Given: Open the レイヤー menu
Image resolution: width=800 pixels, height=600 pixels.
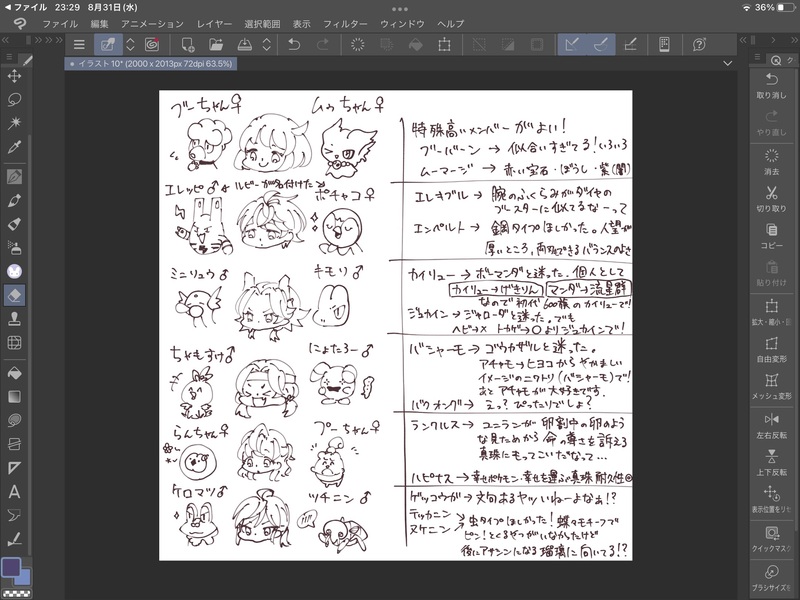Looking at the screenshot, I should tap(214, 24).
